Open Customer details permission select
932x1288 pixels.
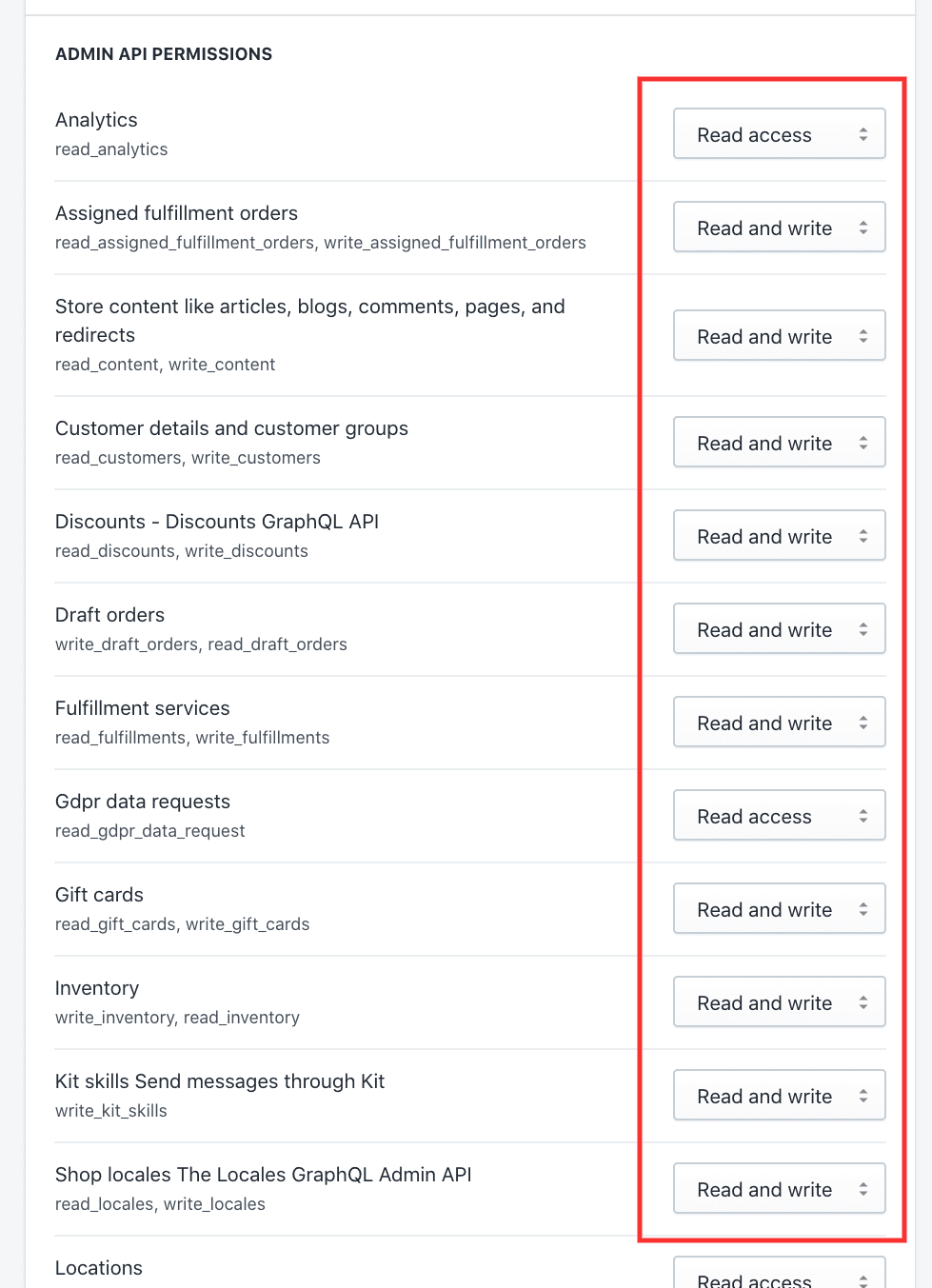click(779, 443)
